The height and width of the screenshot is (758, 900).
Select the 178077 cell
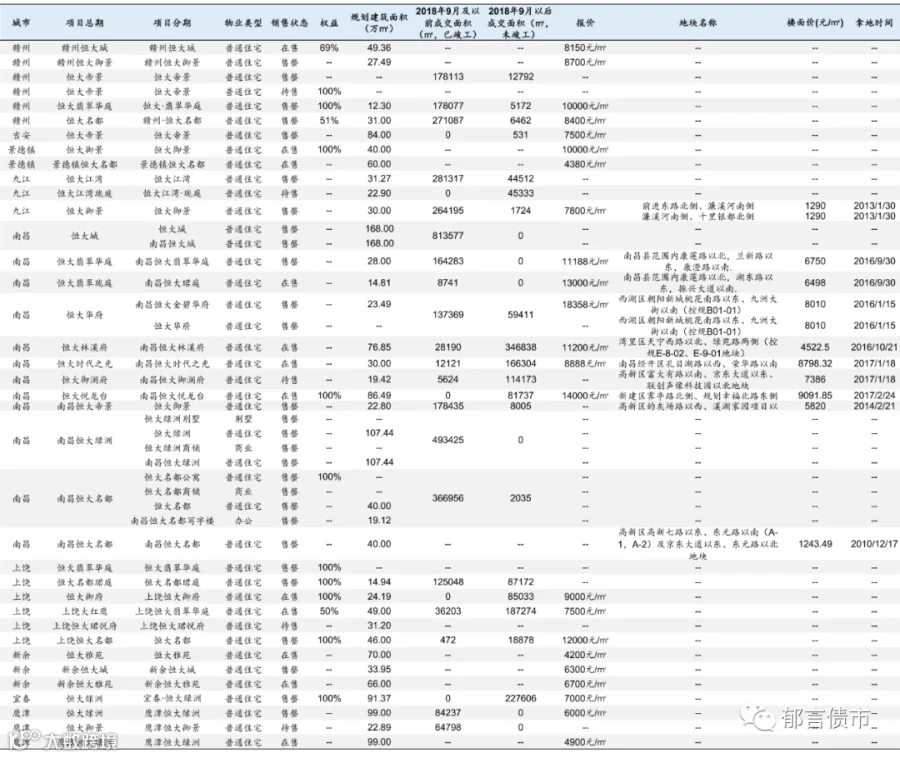pos(448,106)
